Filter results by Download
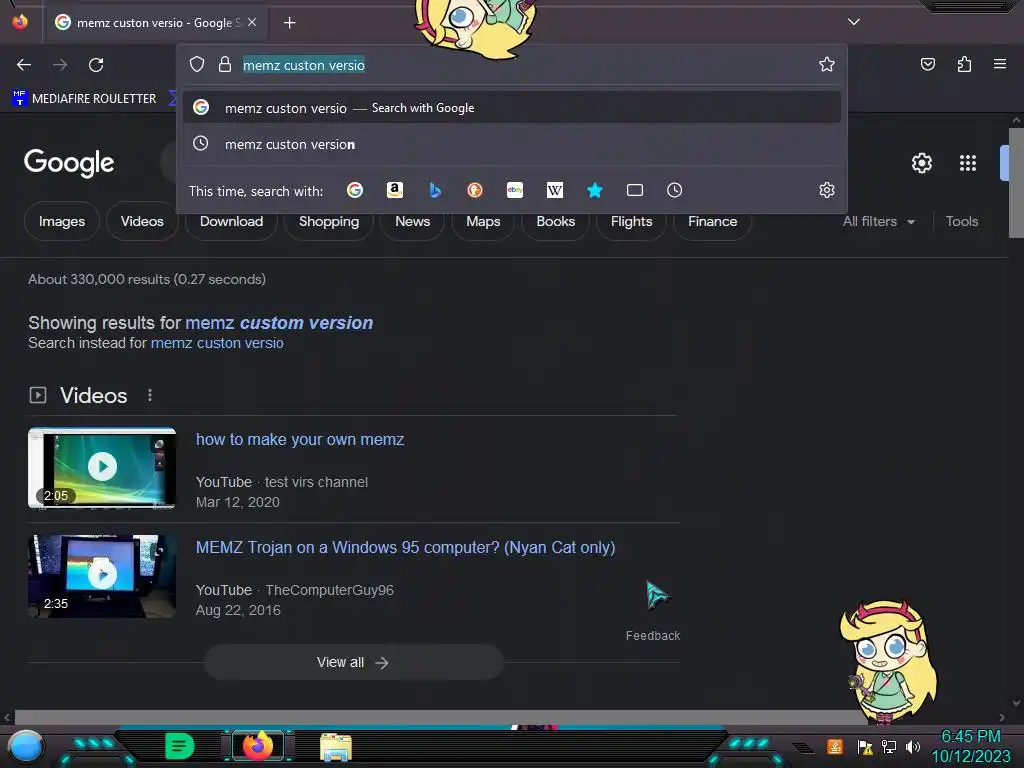Screen dimensions: 1024x768 231,221
